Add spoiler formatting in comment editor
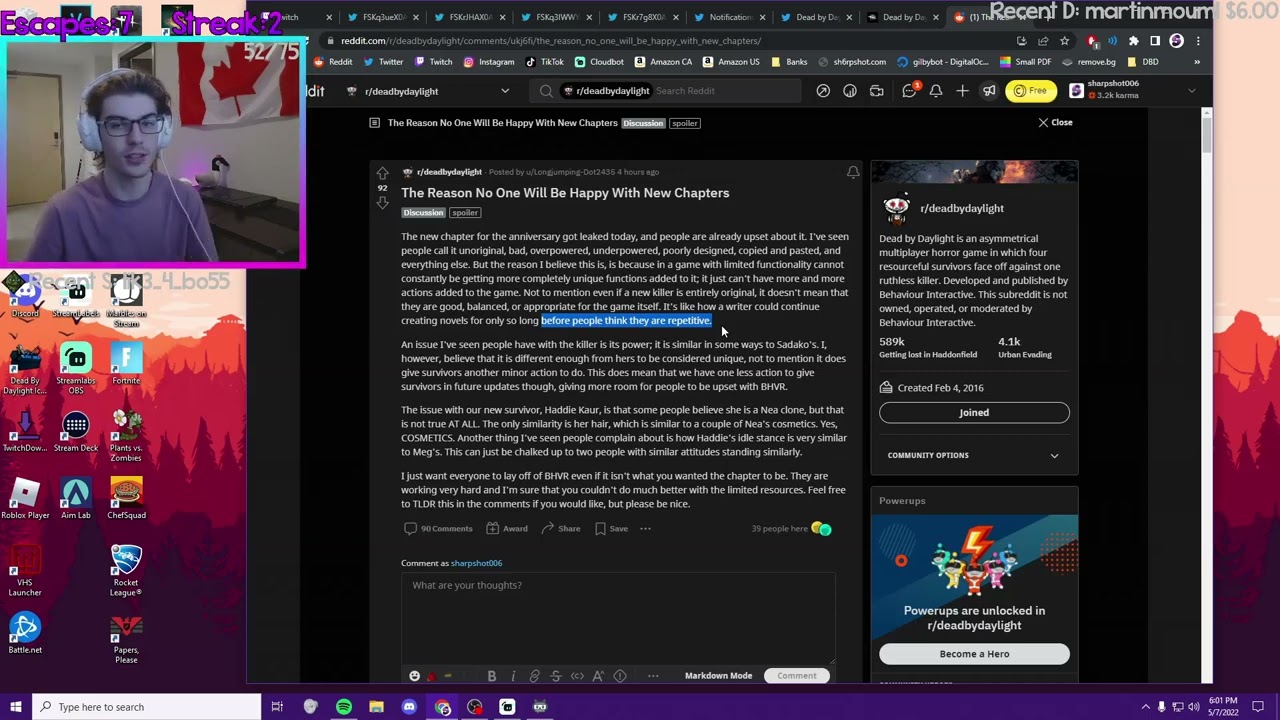This screenshot has height=720, width=1280. point(620,676)
